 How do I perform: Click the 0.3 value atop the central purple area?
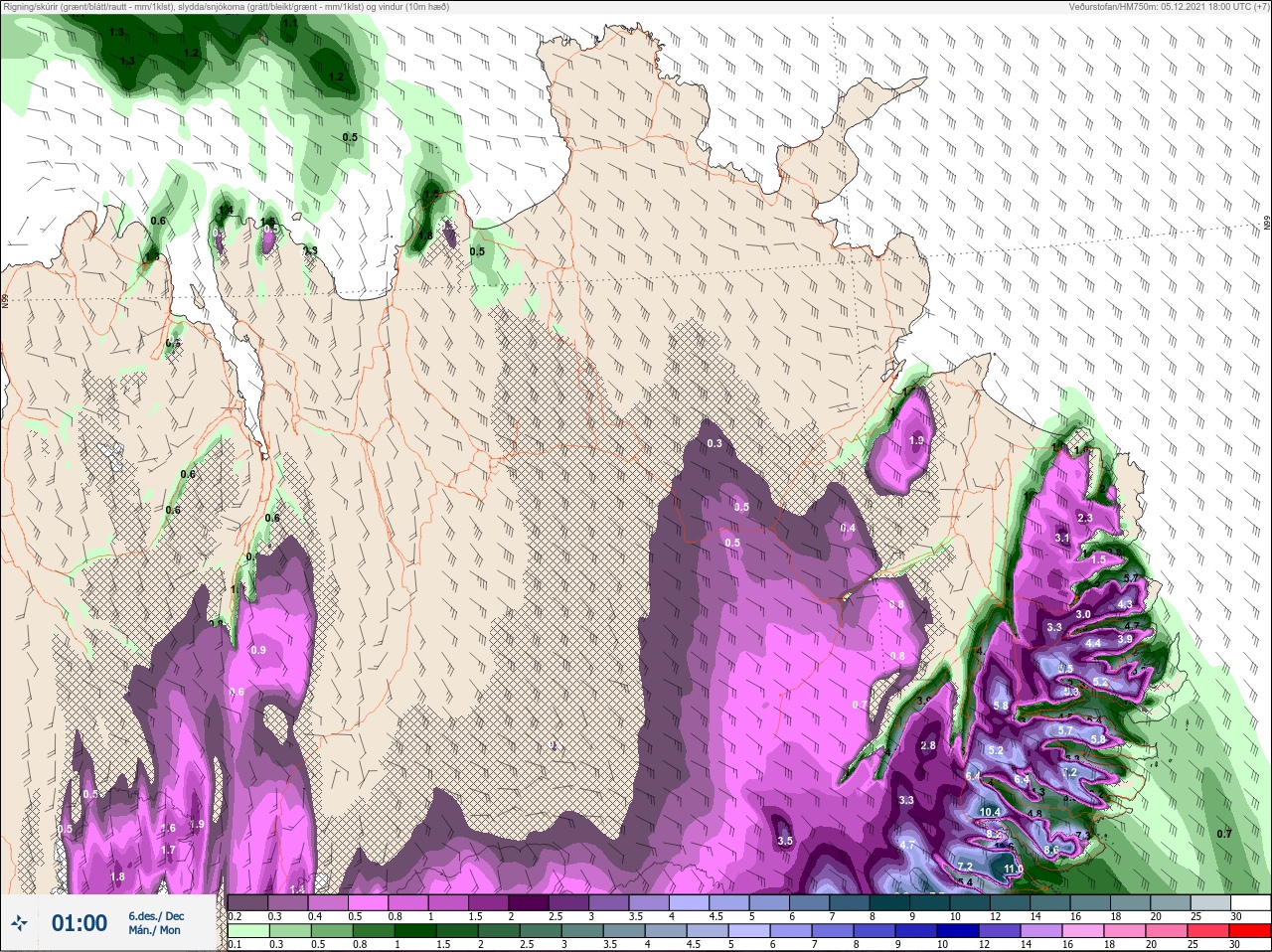715,443
